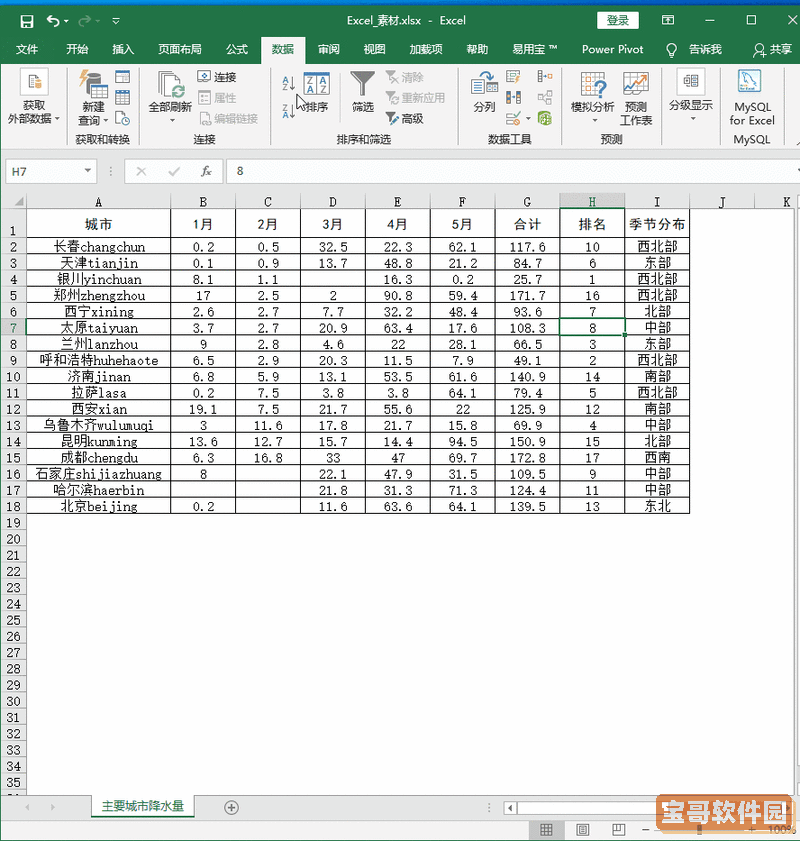This screenshot has height=841, width=800.
Task: Click the From Table icon
Action: click(123, 98)
